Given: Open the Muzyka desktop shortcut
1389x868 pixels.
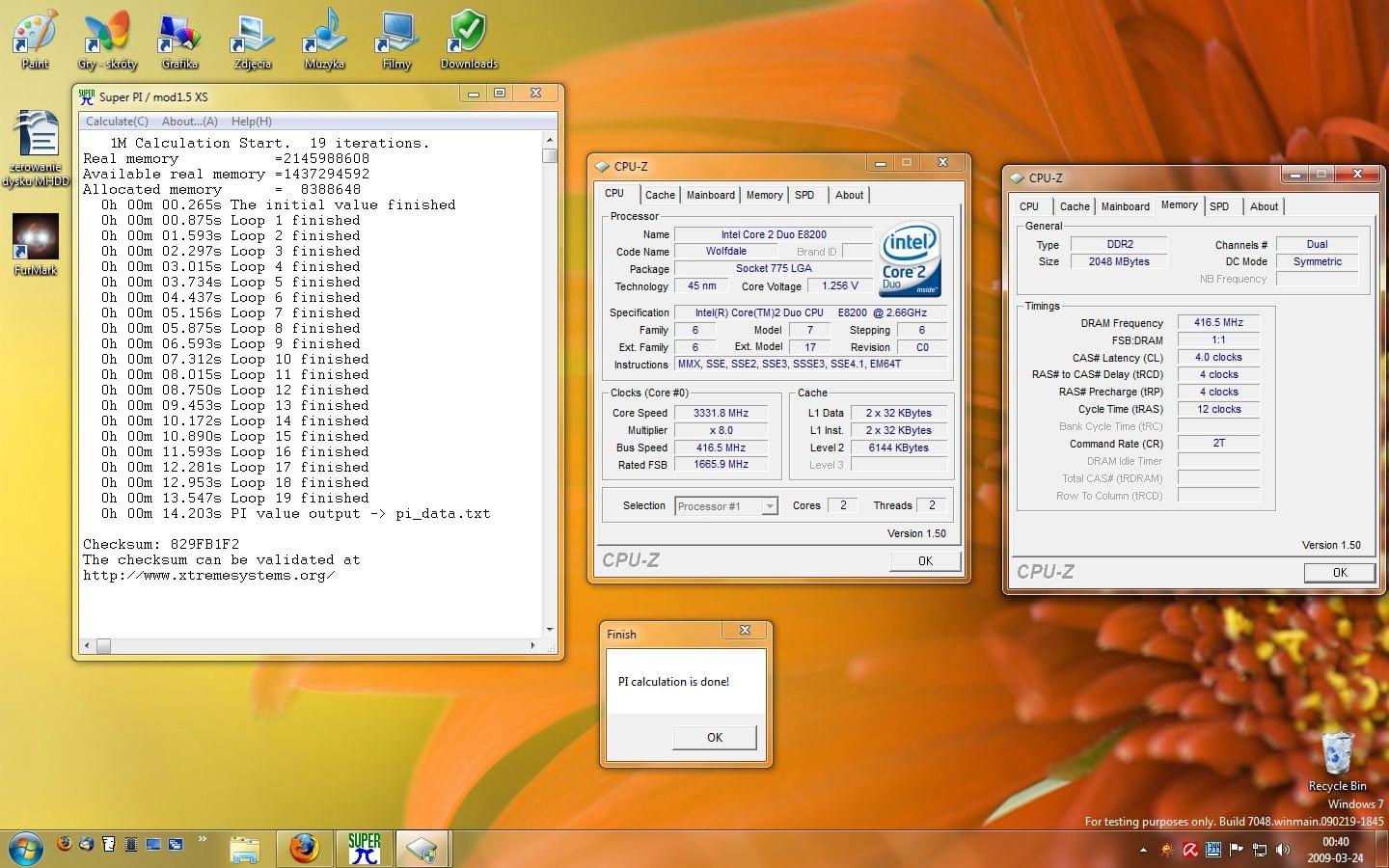Looking at the screenshot, I should click(324, 41).
